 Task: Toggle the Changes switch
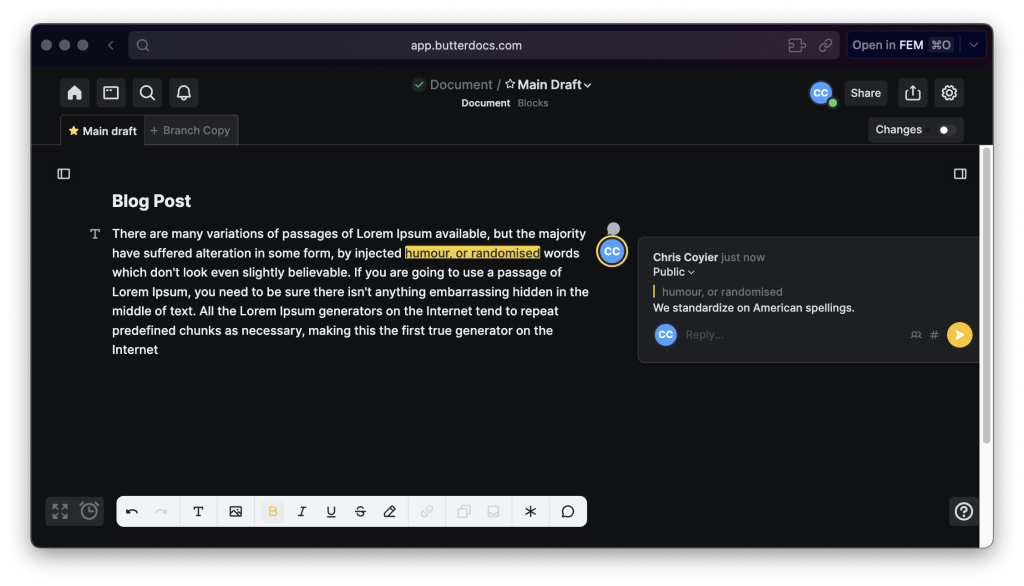pos(945,130)
